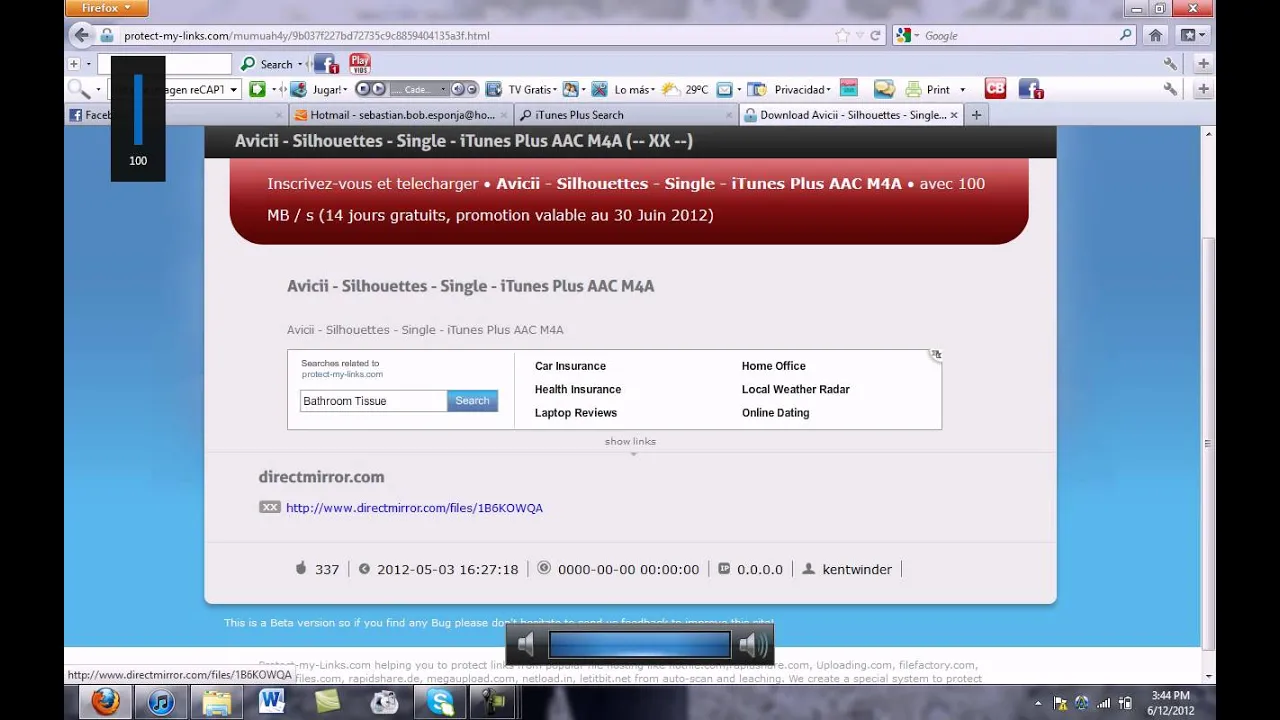Open Microsoft Word from the taskbar
1280x720 pixels.
(x=271, y=703)
